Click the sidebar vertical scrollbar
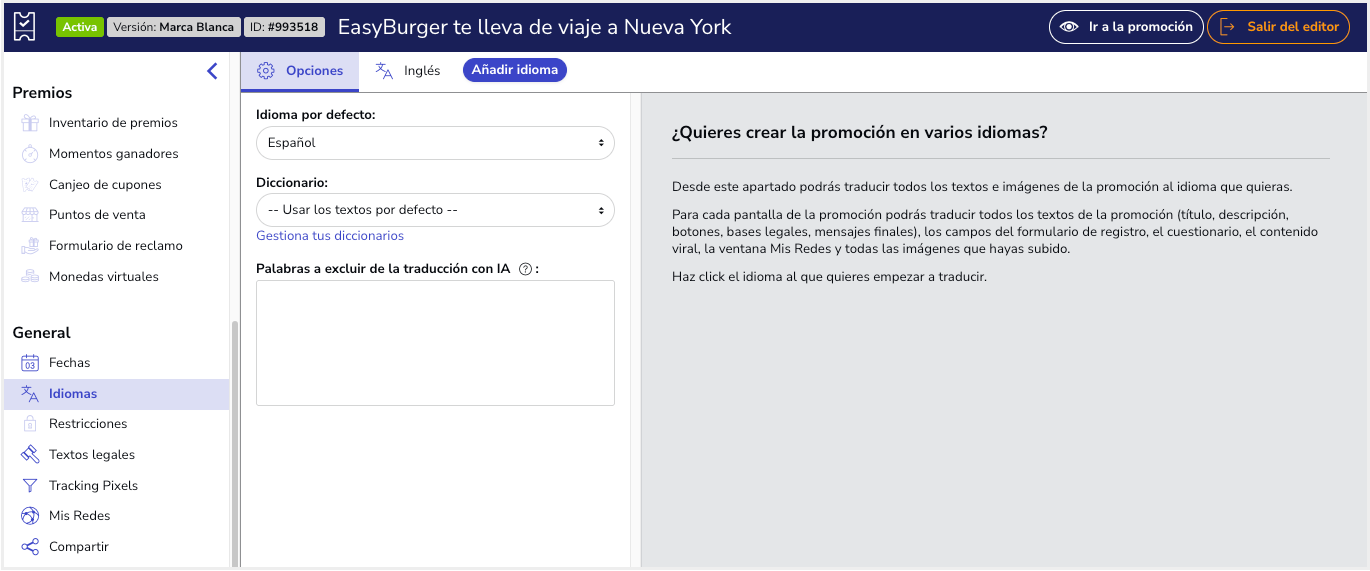 tap(235, 443)
